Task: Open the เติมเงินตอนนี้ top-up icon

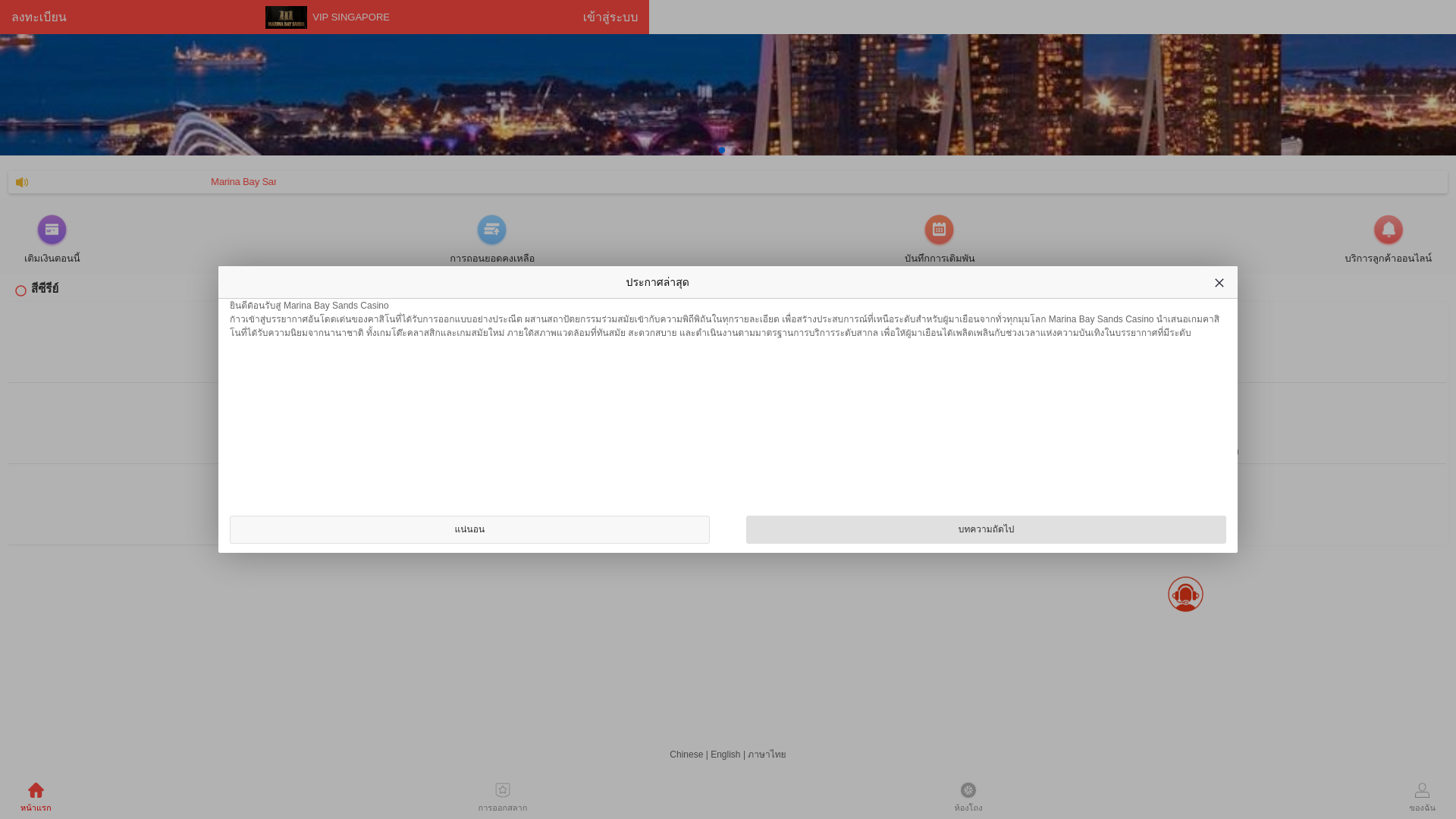Action: point(52,230)
